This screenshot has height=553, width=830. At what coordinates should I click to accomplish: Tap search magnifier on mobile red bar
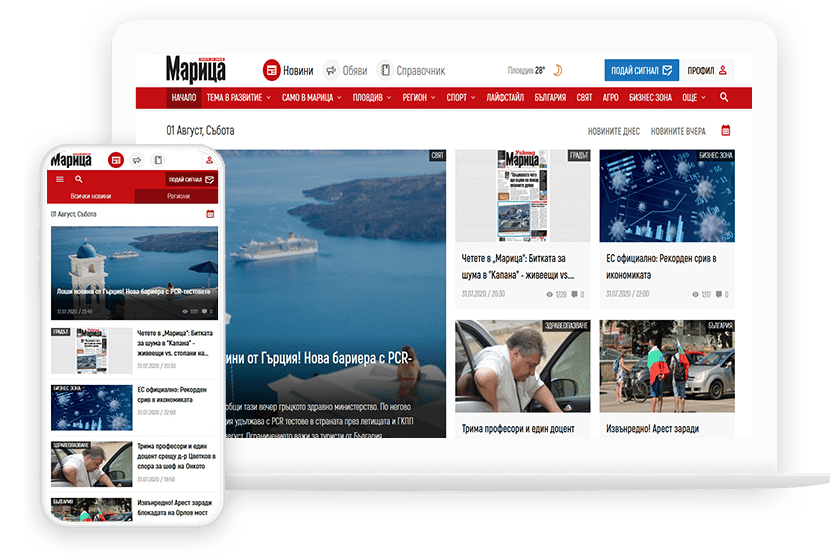tap(79, 179)
